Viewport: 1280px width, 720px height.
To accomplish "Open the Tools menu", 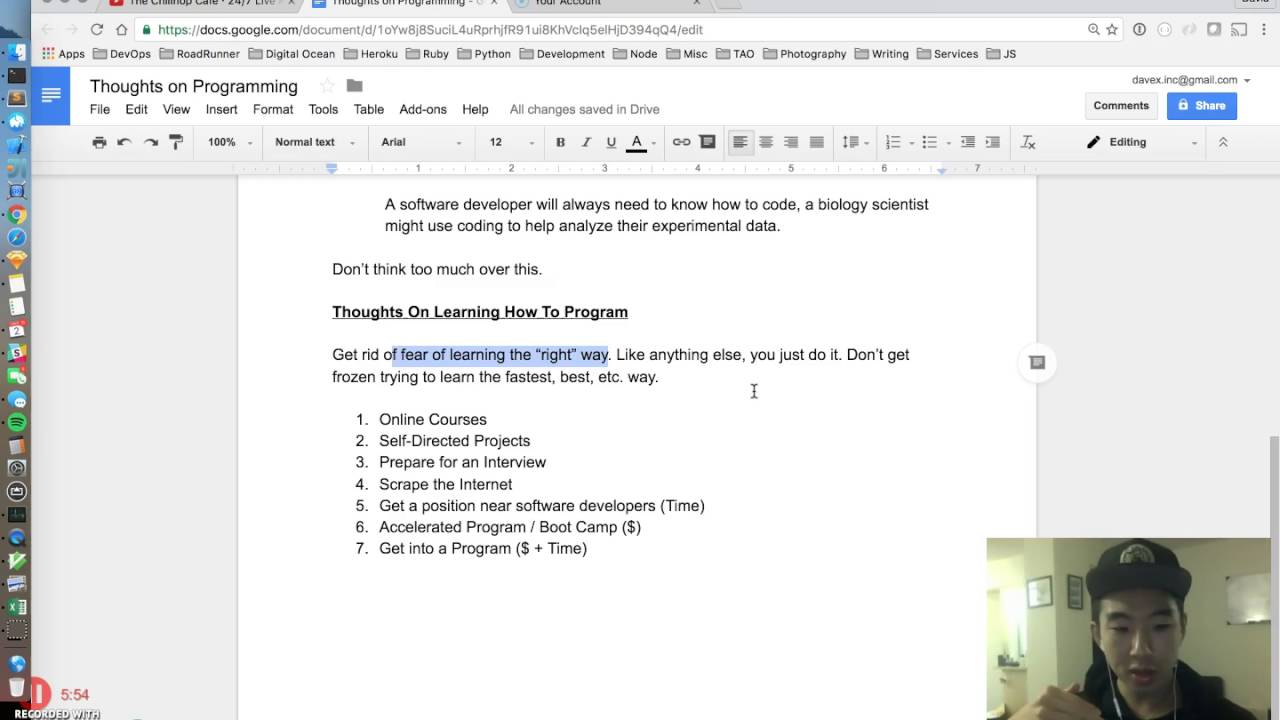I will [323, 109].
